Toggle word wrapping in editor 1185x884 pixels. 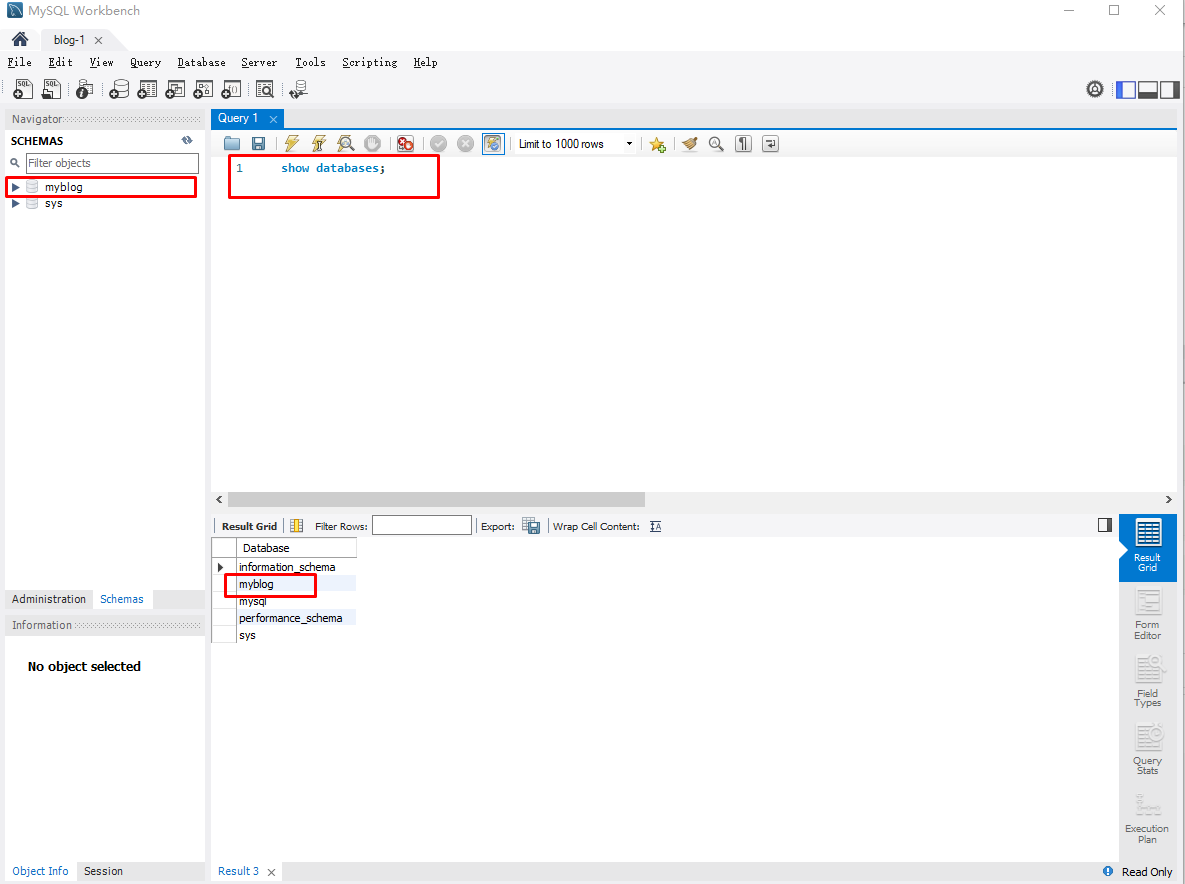(x=770, y=144)
